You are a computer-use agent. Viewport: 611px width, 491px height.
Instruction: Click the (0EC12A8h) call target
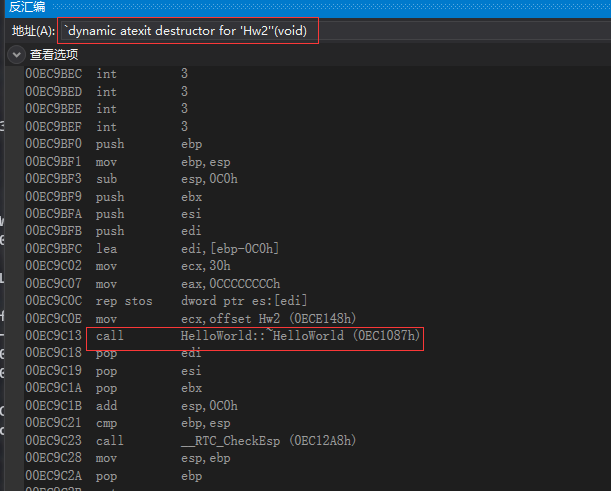tap(323, 441)
